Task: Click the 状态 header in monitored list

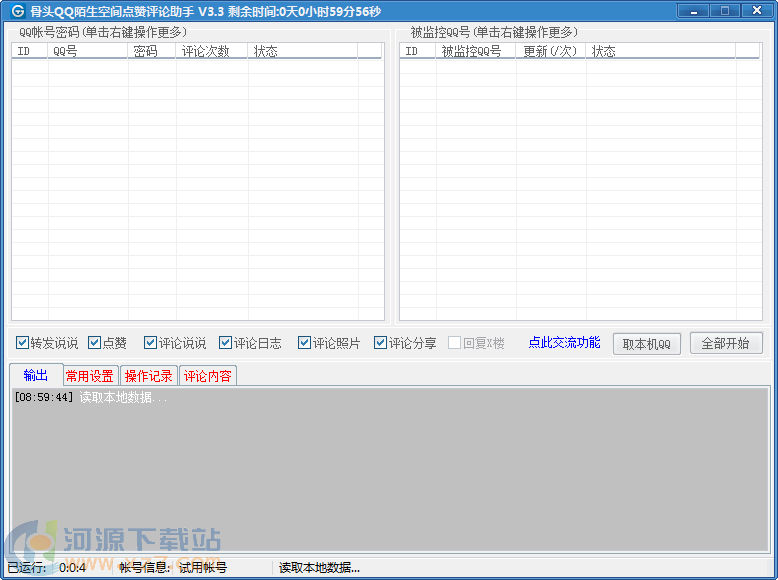Action: click(660, 51)
